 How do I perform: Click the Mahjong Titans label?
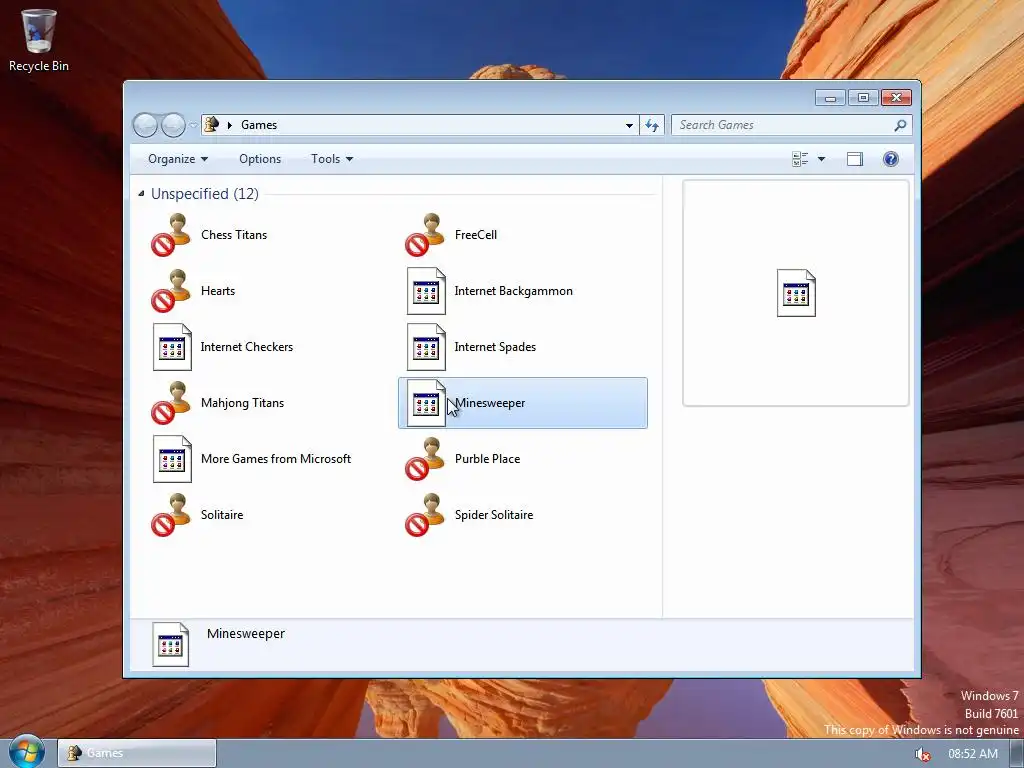click(242, 404)
